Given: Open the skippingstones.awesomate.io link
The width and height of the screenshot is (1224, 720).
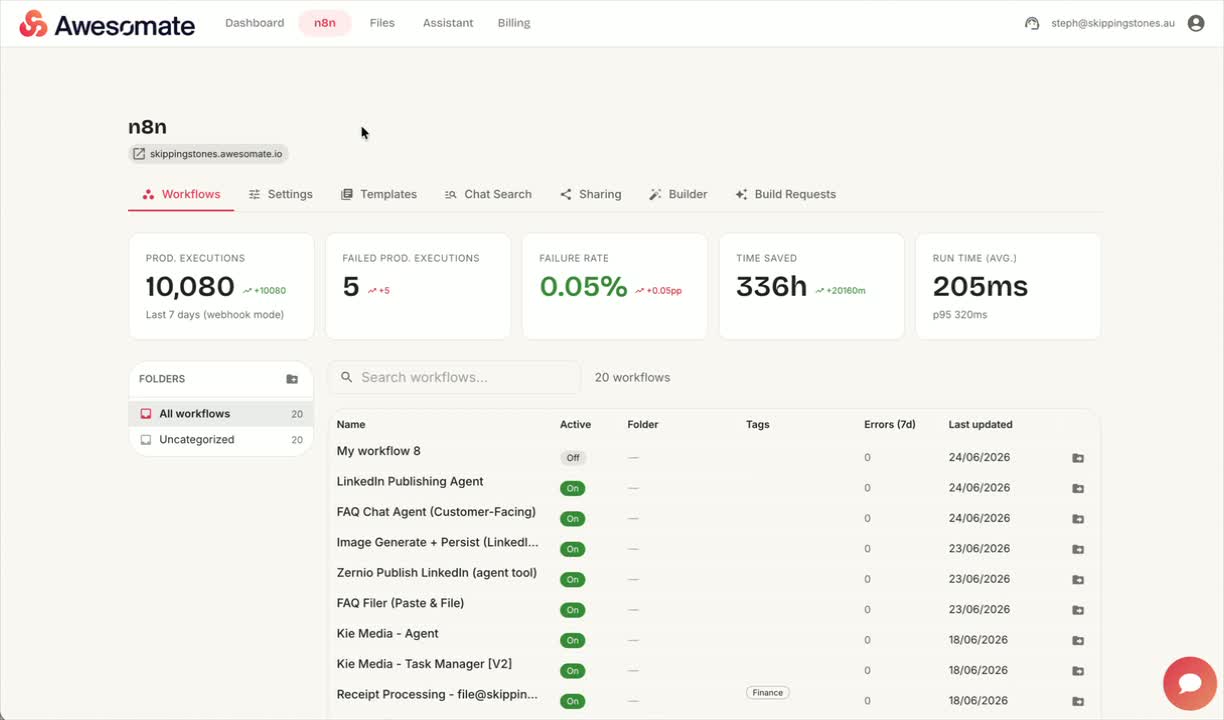Looking at the screenshot, I should 208,154.
